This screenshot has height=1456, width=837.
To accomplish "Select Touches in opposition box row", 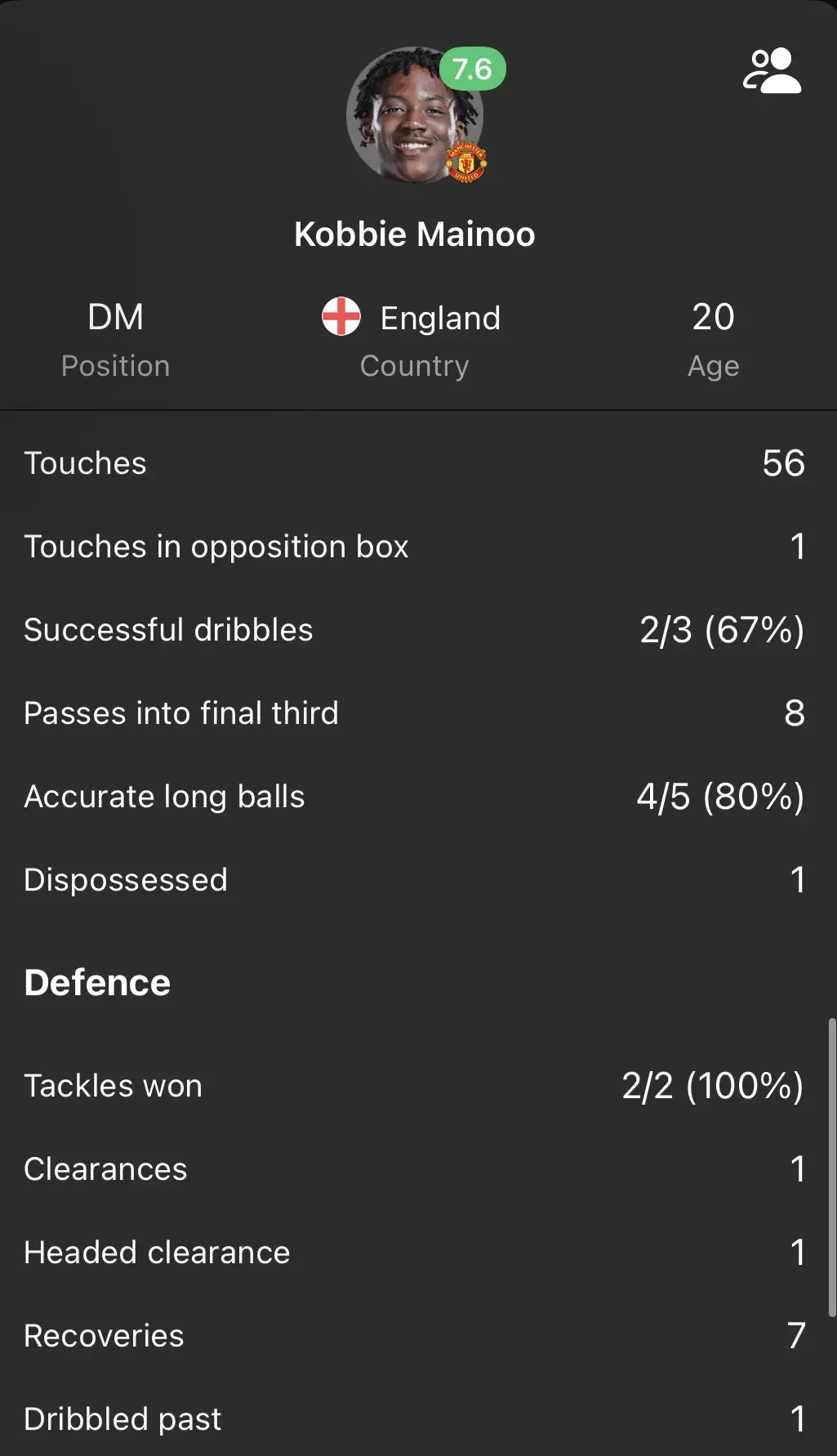I will [x=418, y=547].
